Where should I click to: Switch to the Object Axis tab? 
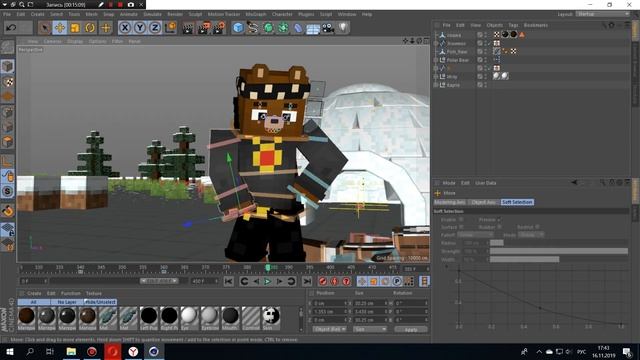(483, 202)
